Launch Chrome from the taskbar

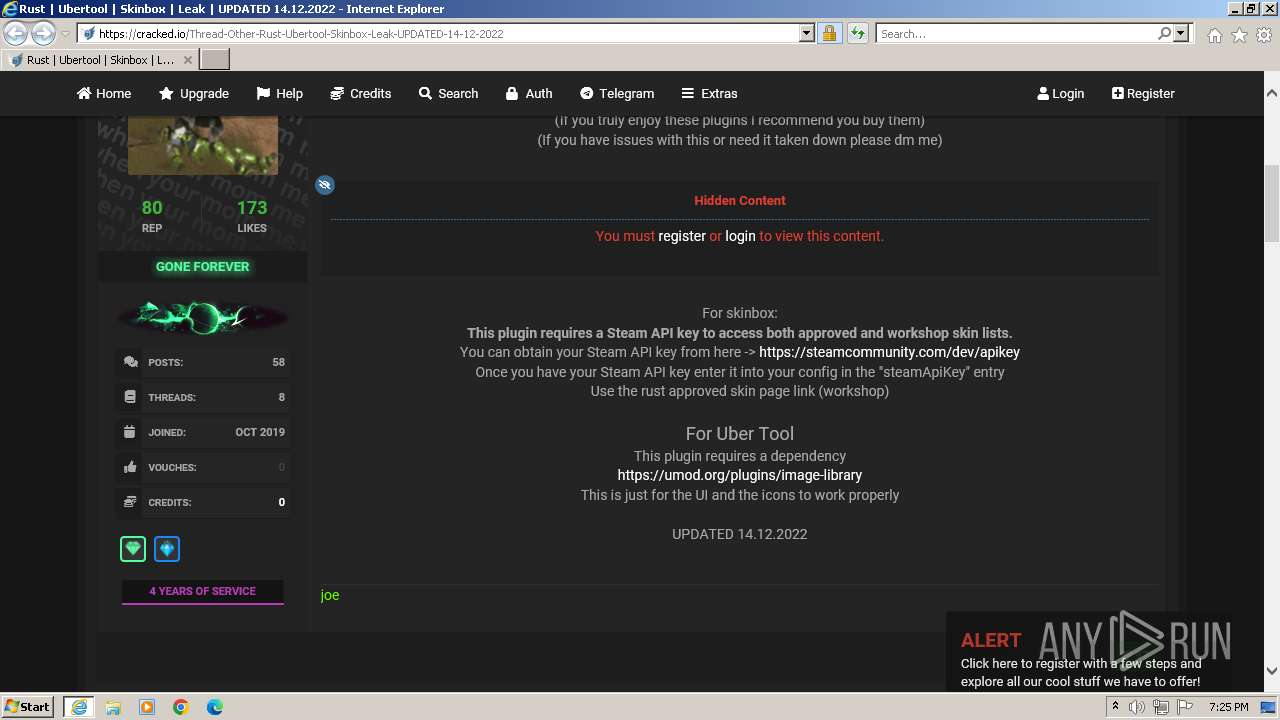point(181,706)
